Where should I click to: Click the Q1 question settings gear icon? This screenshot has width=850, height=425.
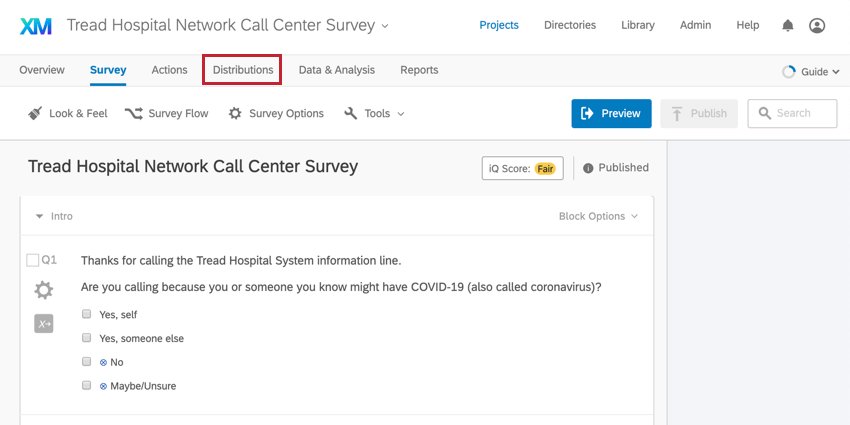coord(44,291)
